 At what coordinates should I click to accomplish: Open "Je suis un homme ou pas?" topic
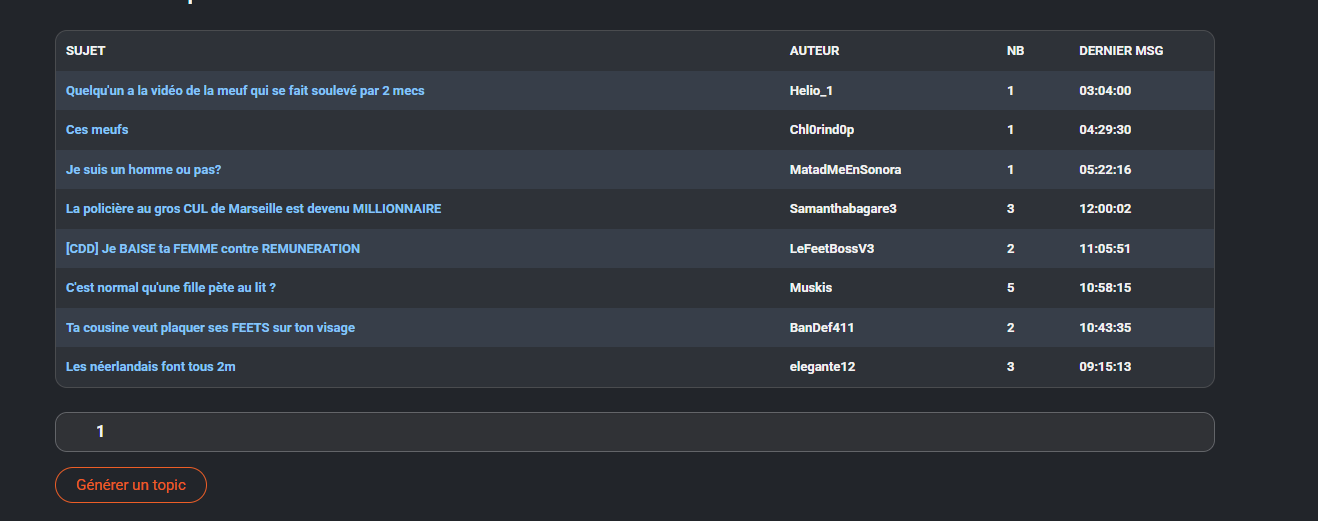[x=143, y=170]
